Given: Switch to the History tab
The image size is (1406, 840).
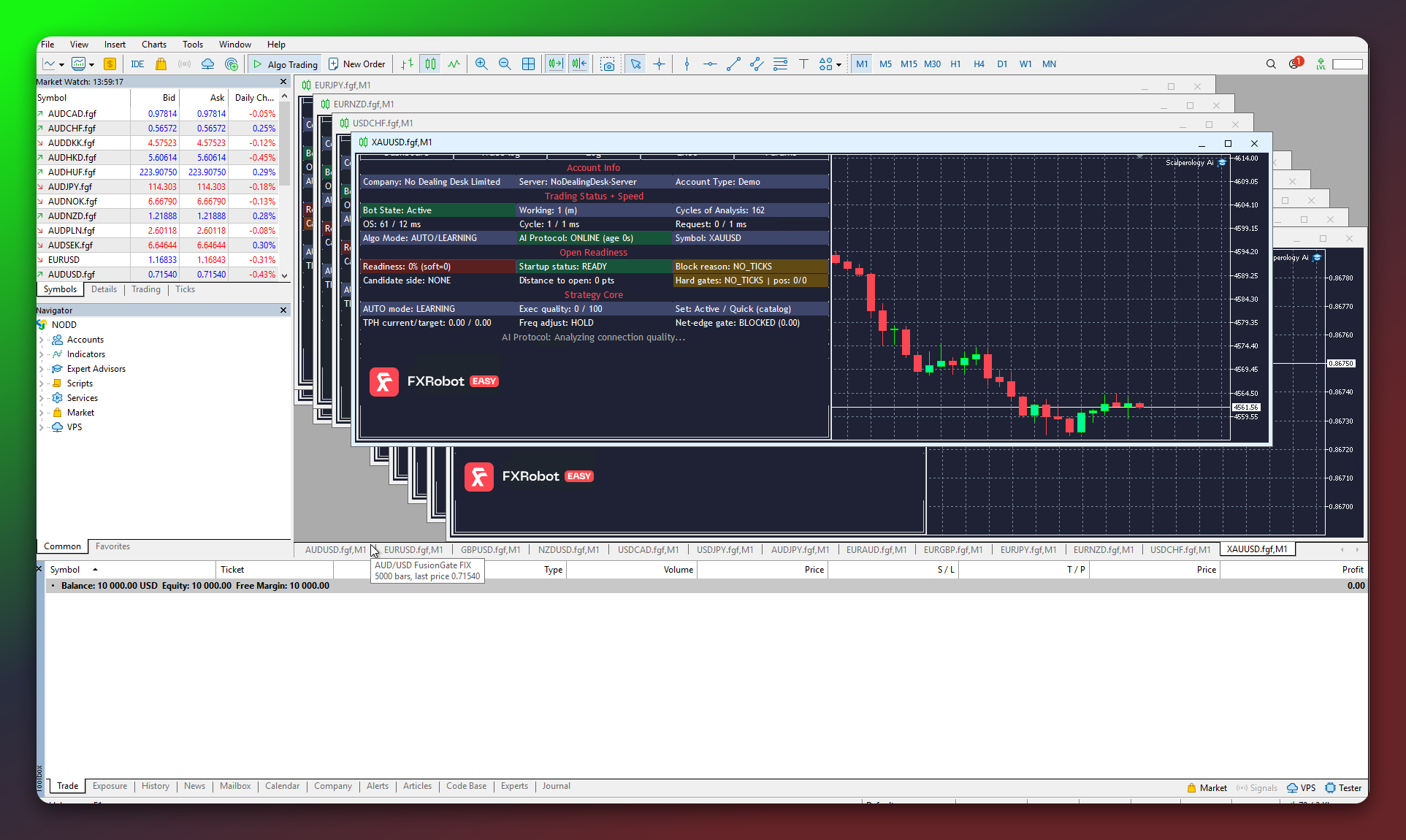Looking at the screenshot, I should pyautogui.click(x=155, y=786).
